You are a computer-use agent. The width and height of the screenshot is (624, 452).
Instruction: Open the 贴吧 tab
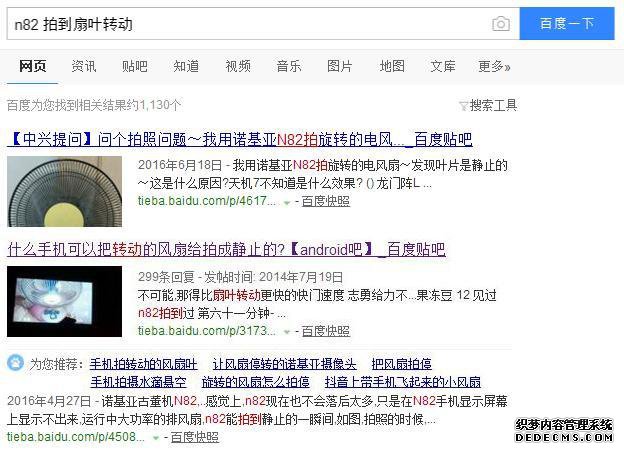pyautogui.click(x=135, y=66)
